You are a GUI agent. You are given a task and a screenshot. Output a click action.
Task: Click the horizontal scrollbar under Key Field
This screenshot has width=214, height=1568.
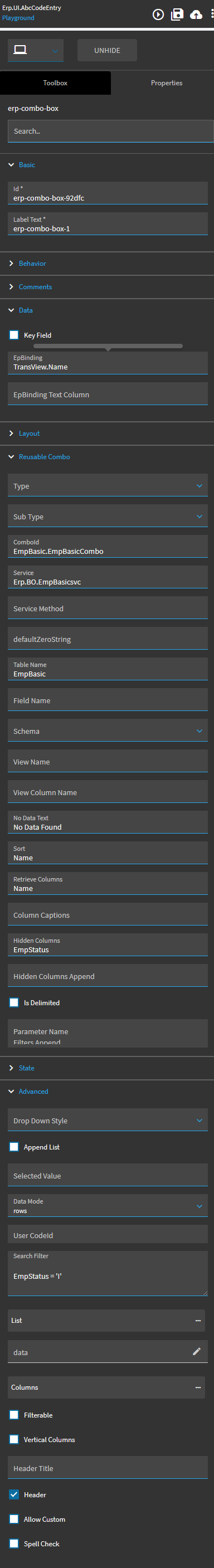pos(108,347)
